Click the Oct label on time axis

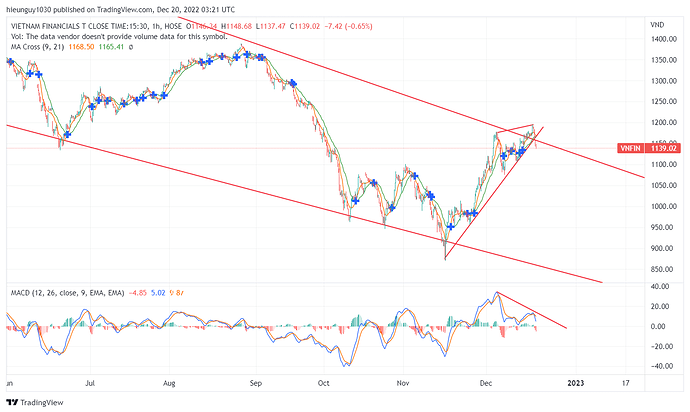323,383
